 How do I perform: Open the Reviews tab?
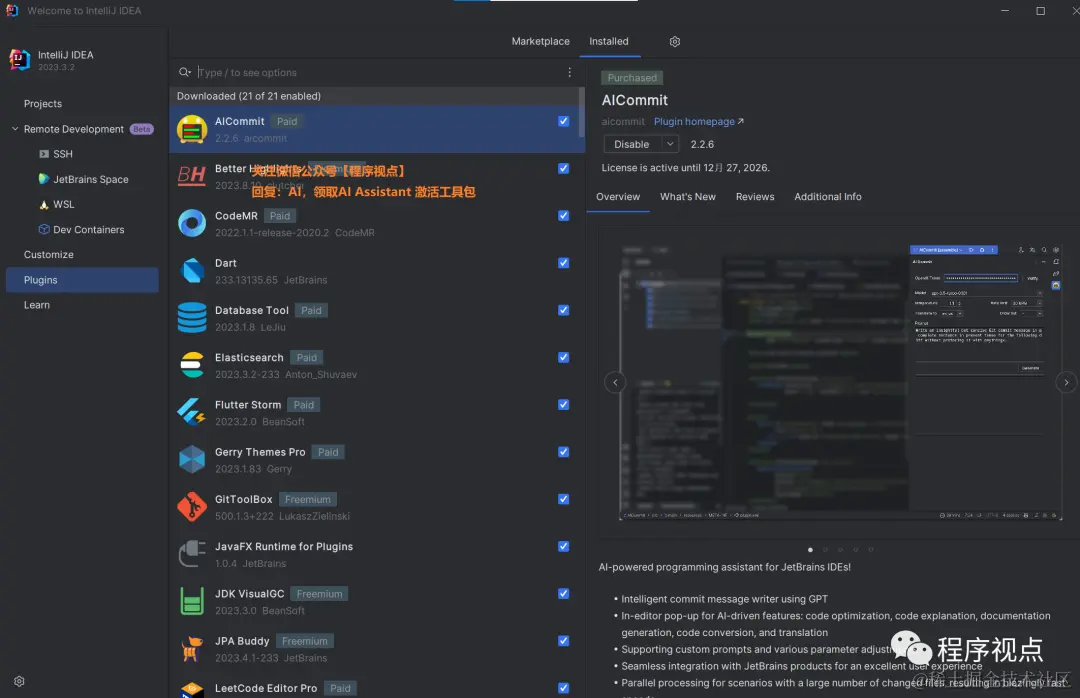click(x=755, y=197)
